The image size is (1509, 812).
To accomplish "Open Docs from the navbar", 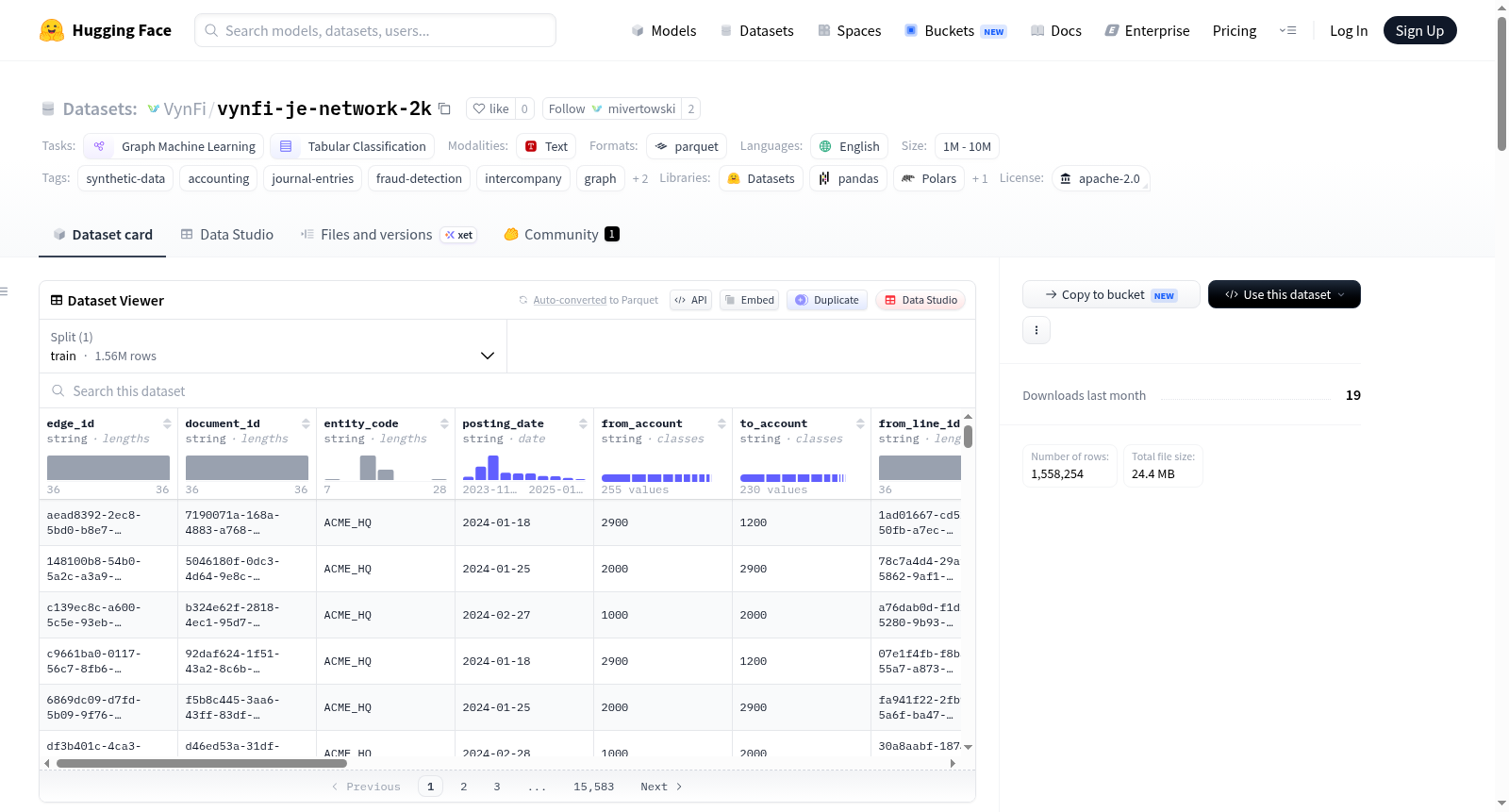I will click(1056, 30).
